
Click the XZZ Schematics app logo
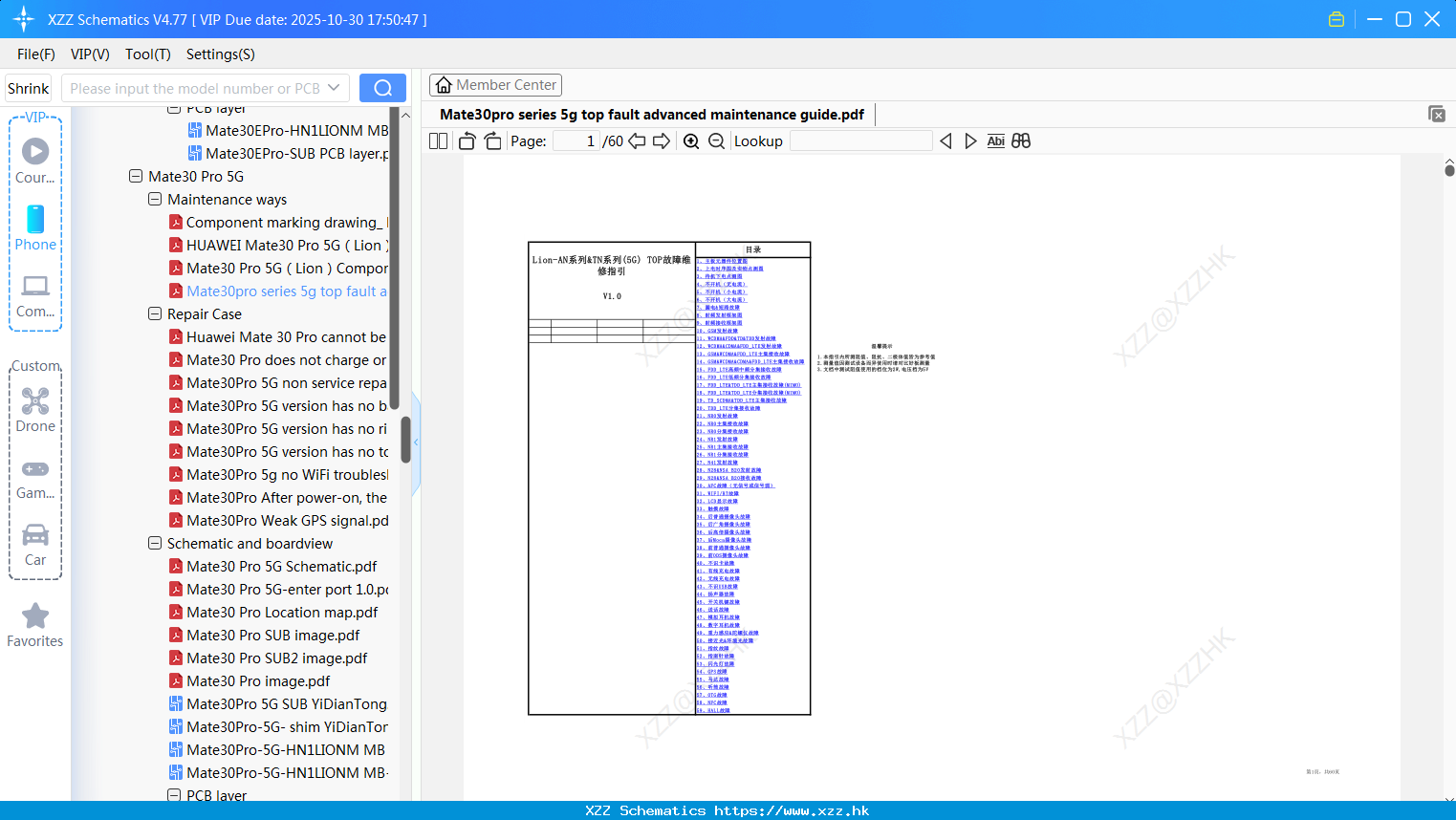pos(24,19)
